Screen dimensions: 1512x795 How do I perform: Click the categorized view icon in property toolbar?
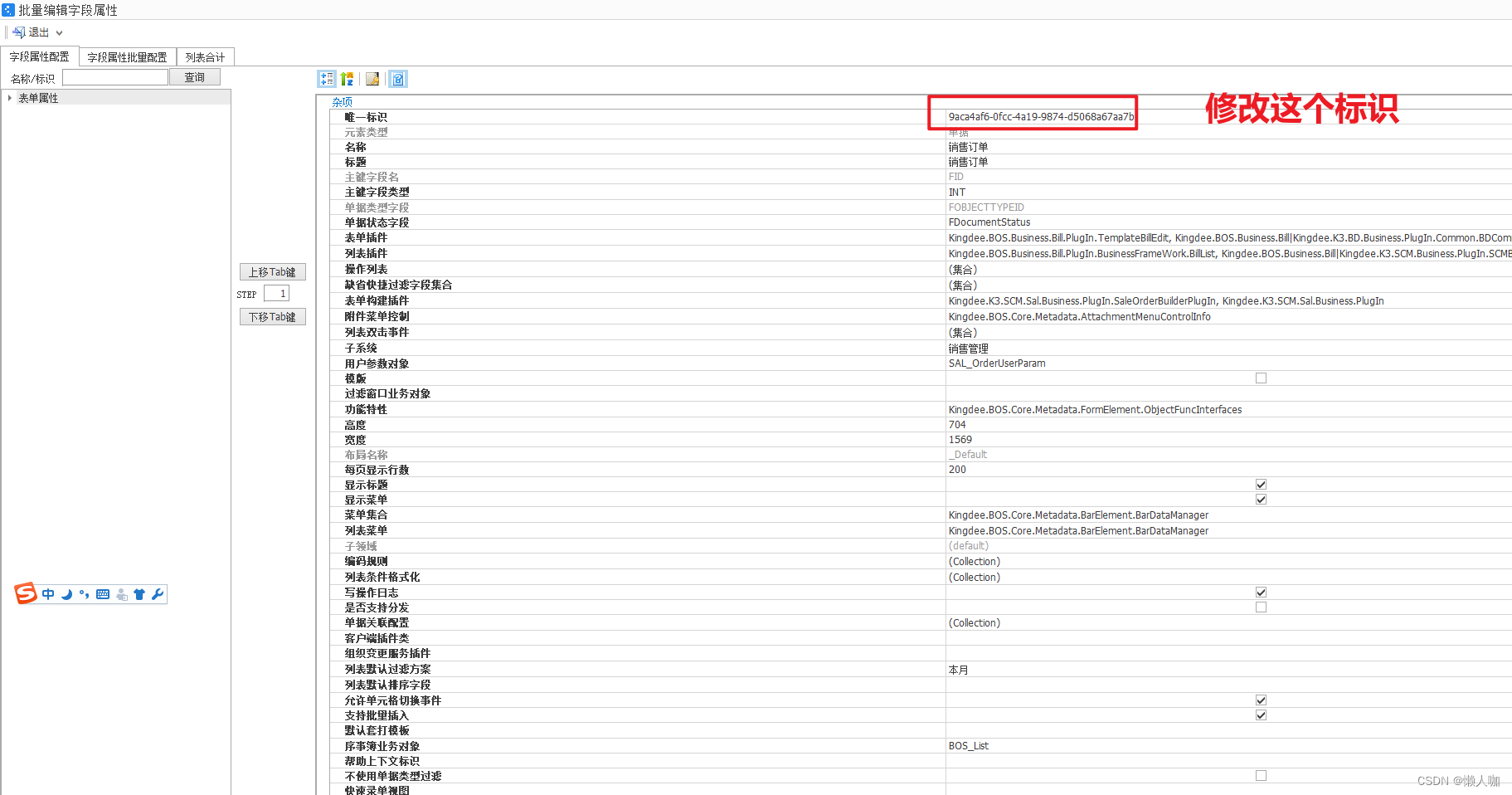tap(327, 79)
